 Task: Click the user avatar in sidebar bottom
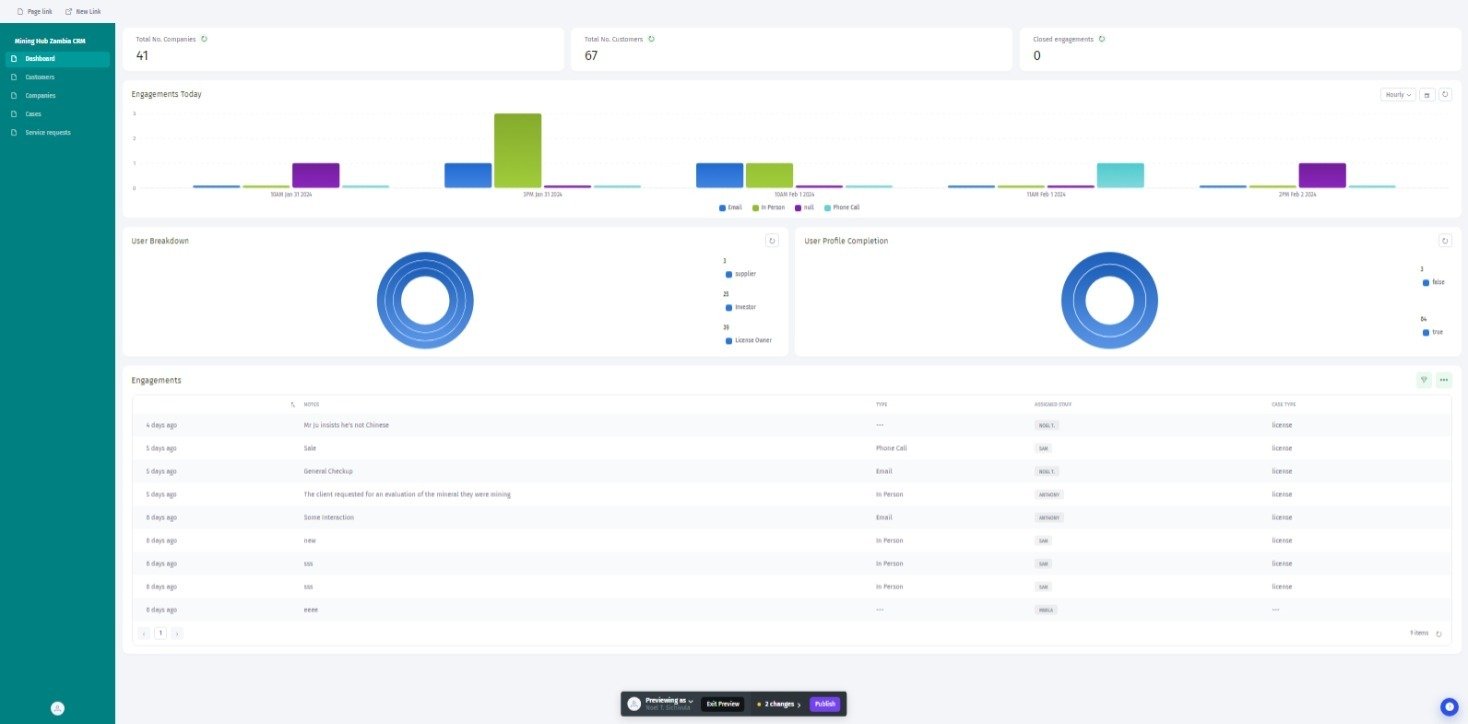coord(58,708)
